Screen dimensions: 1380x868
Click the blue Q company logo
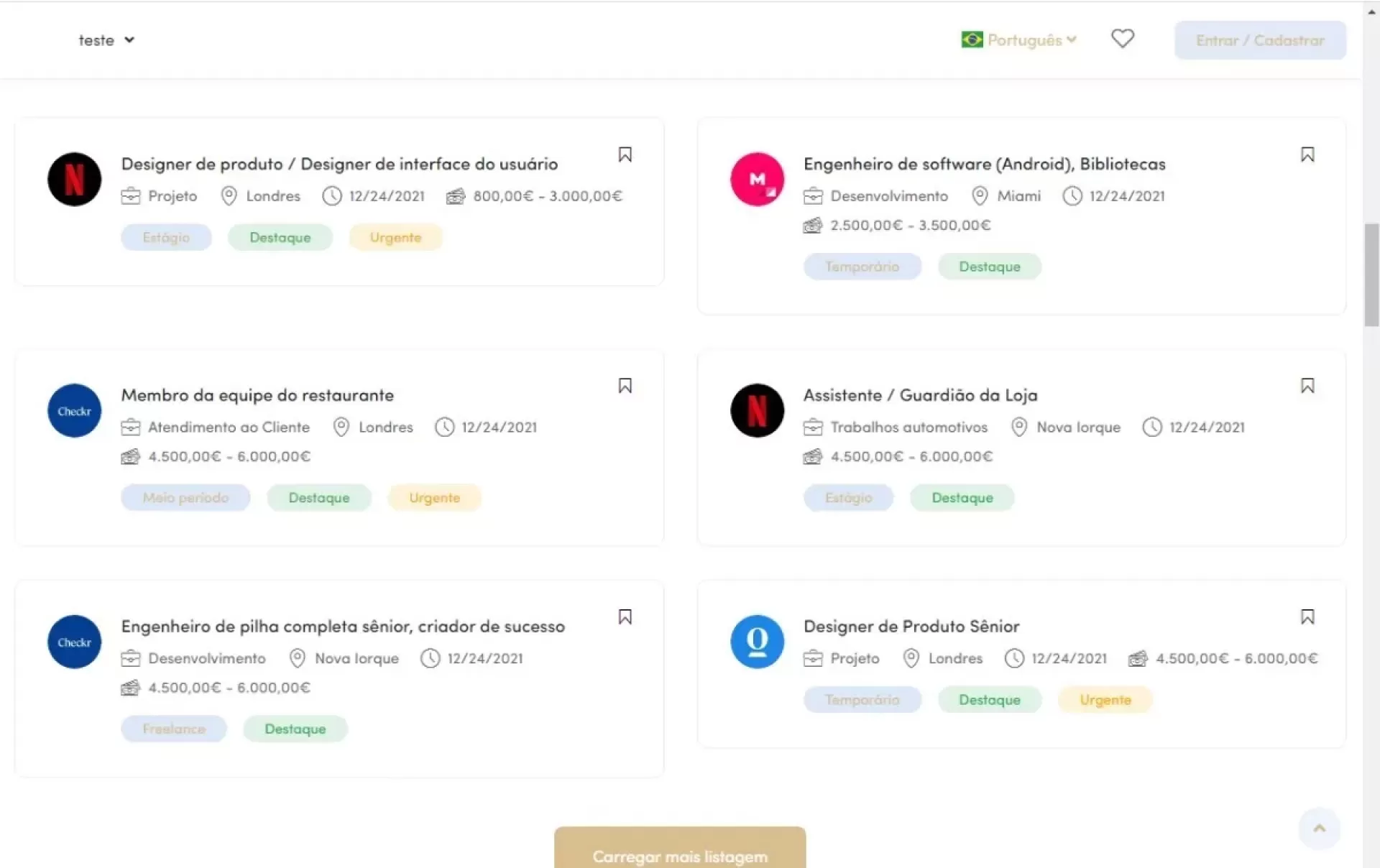pyautogui.click(x=757, y=642)
